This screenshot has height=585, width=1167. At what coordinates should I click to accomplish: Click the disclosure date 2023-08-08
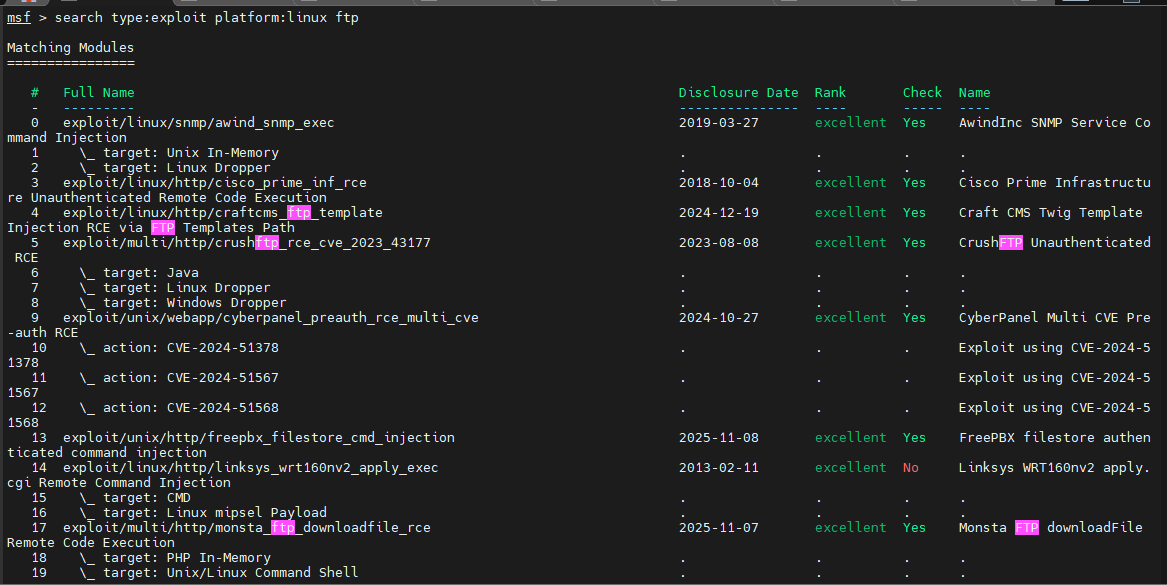click(x=718, y=243)
